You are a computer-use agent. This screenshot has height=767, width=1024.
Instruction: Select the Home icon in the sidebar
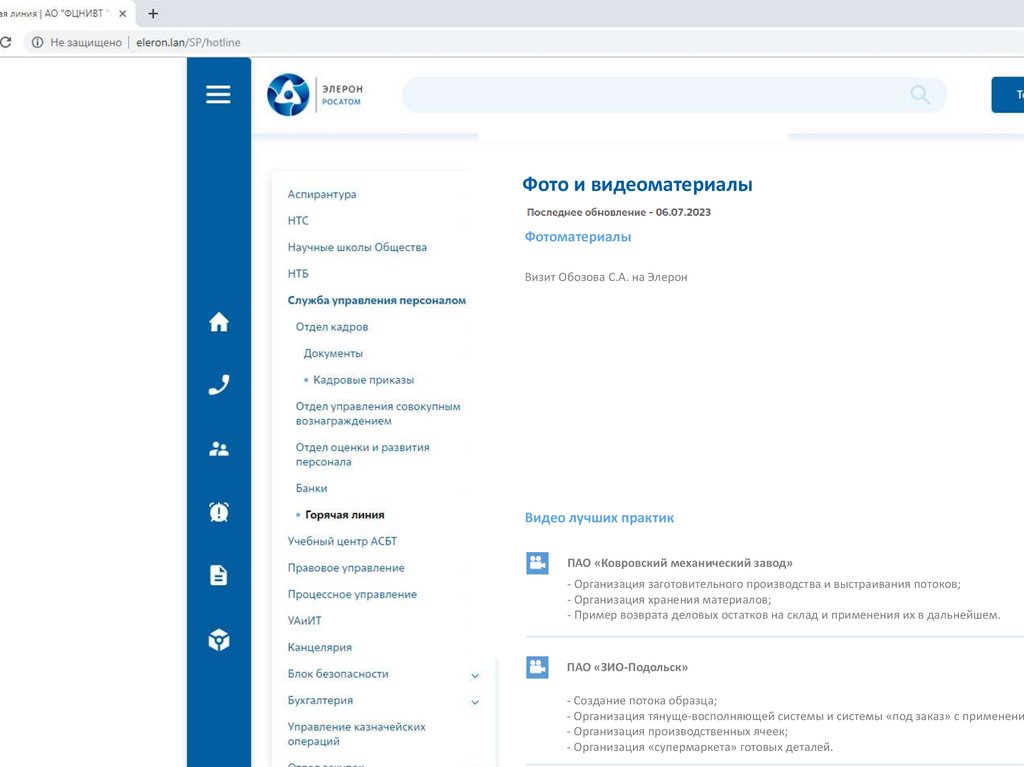click(x=218, y=321)
